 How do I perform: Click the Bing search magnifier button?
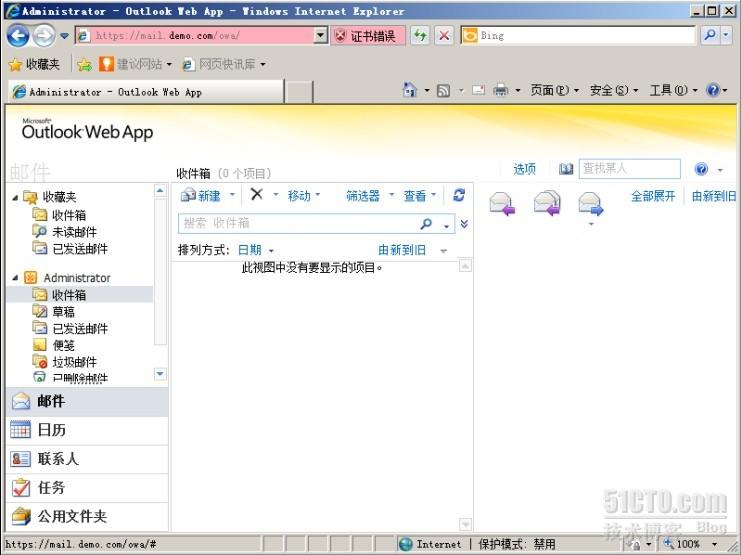(709, 35)
